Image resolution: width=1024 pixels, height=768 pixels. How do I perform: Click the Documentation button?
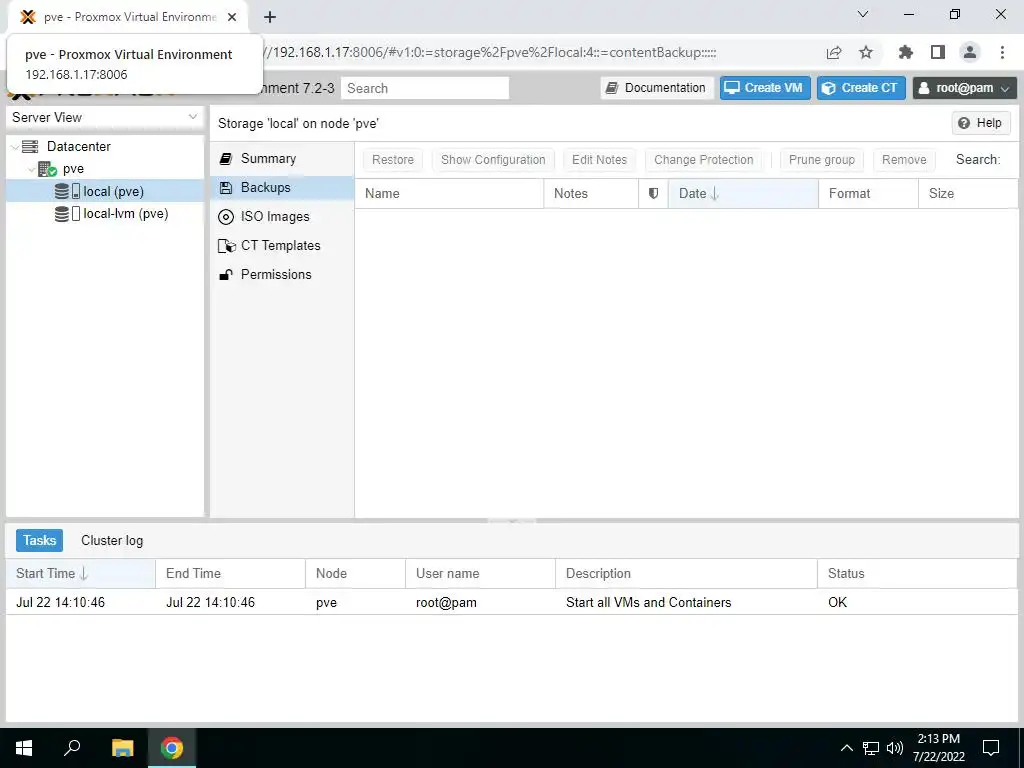pos(657,88)
